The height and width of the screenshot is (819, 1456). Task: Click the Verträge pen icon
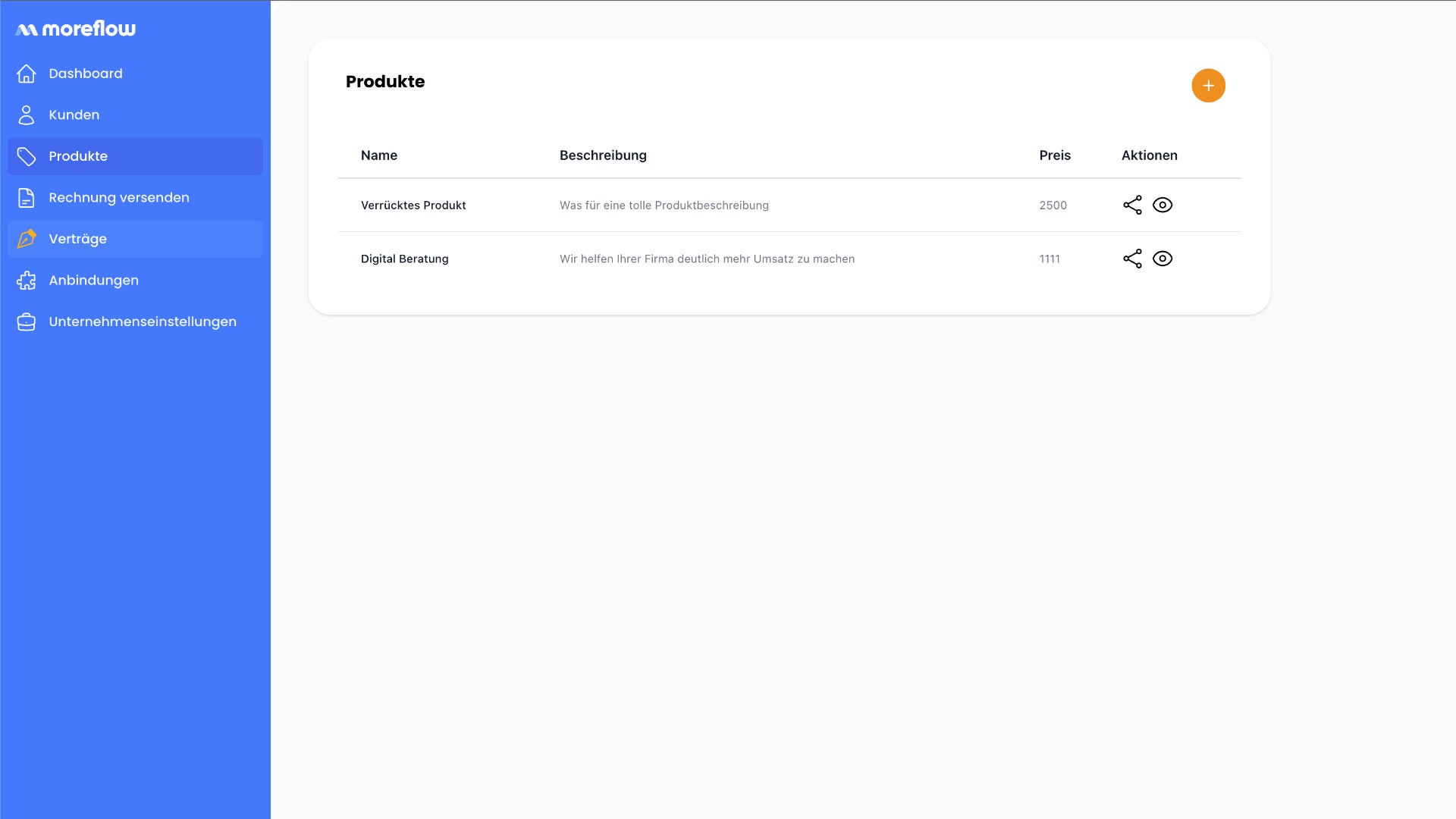[27, 239]
